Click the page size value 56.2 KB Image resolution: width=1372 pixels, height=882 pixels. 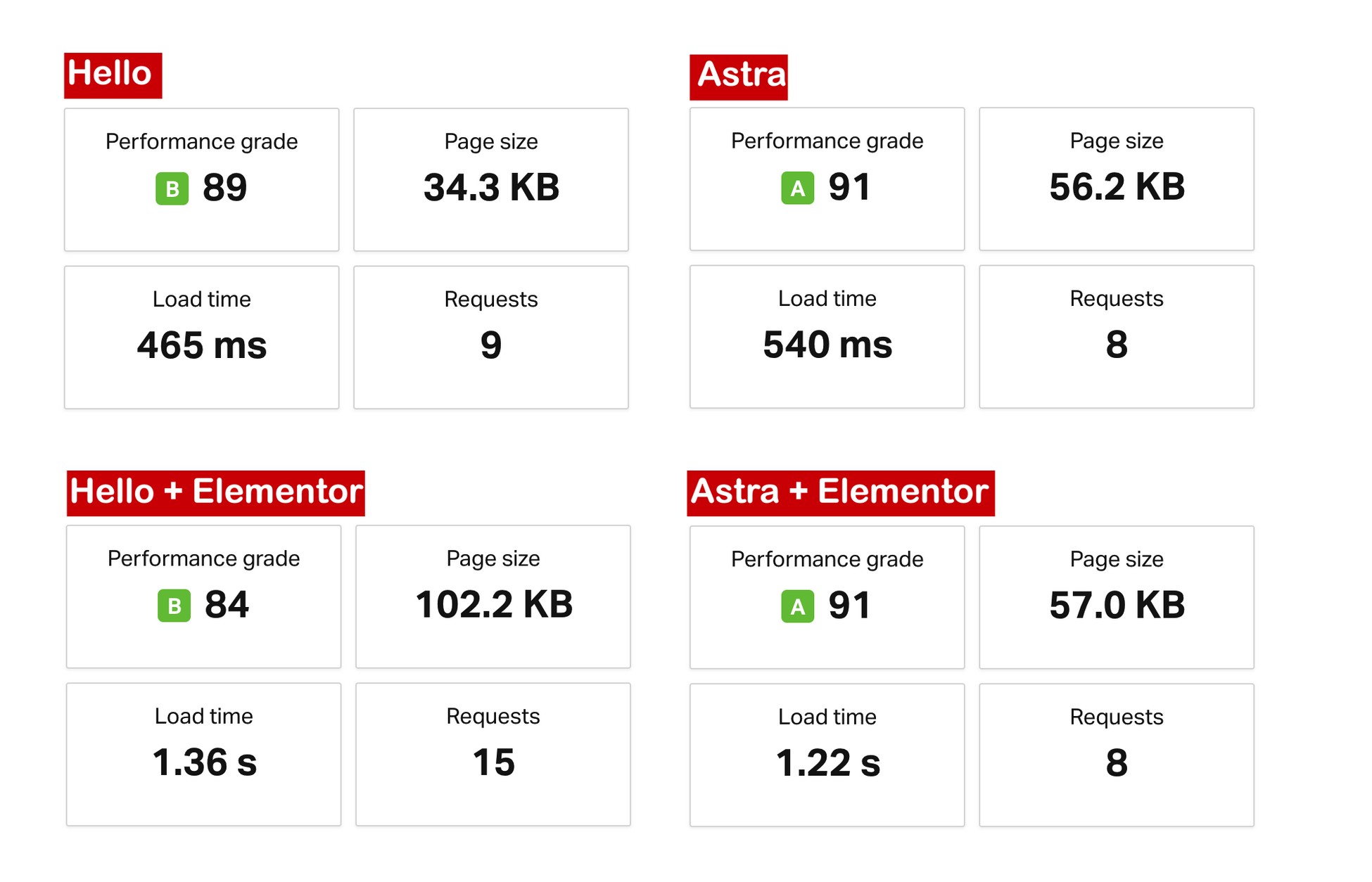(1117, 187)
